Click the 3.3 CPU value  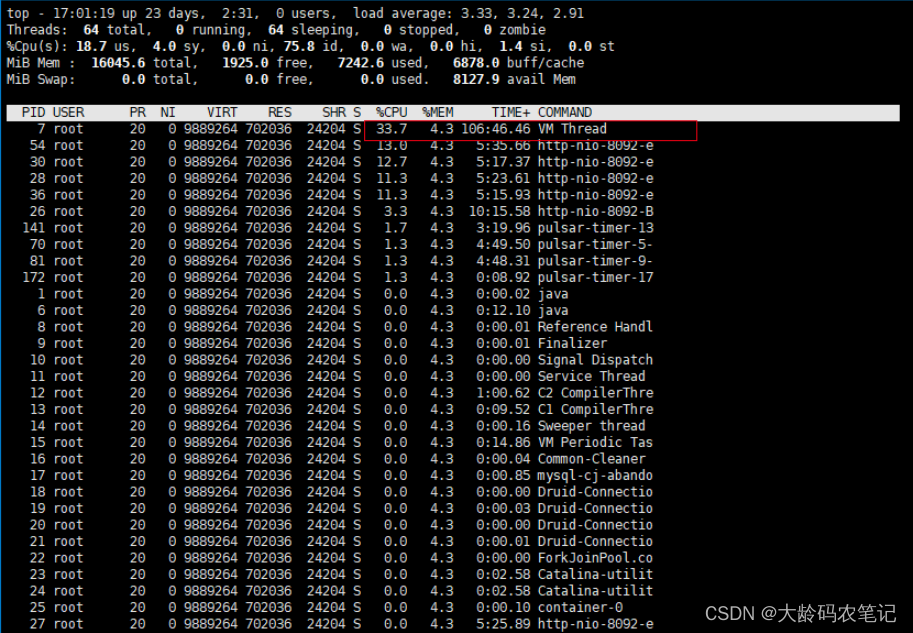tap(395, 211)
